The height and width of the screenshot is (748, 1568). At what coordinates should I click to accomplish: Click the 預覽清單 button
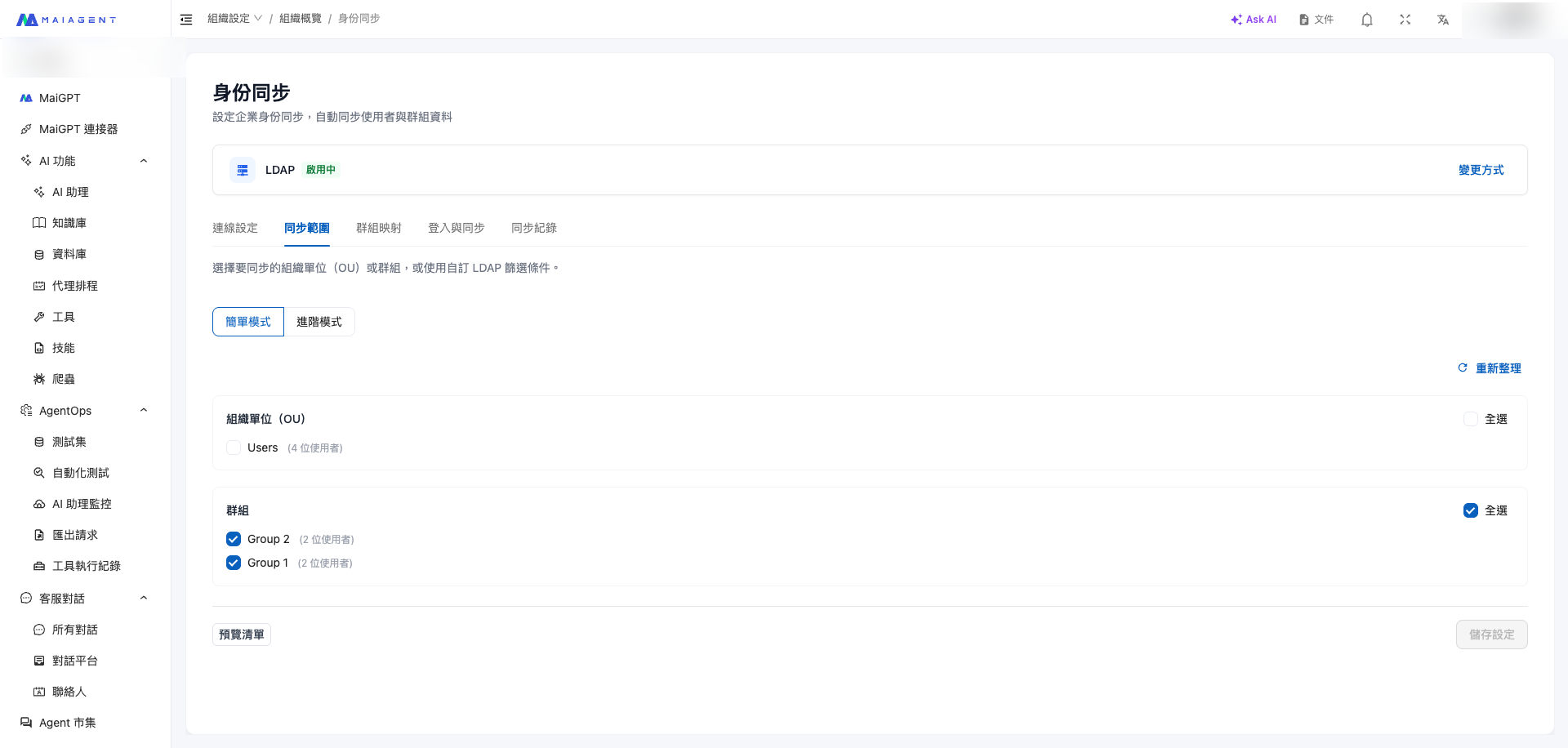tap(242, 634)
